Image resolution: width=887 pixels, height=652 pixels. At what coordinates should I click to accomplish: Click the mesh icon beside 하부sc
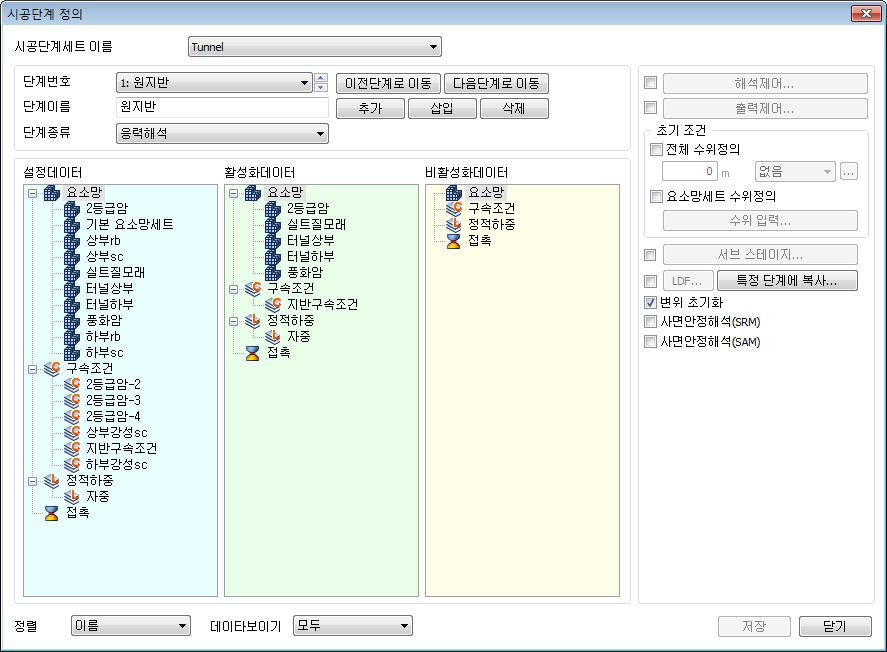[x=72, y=352]
